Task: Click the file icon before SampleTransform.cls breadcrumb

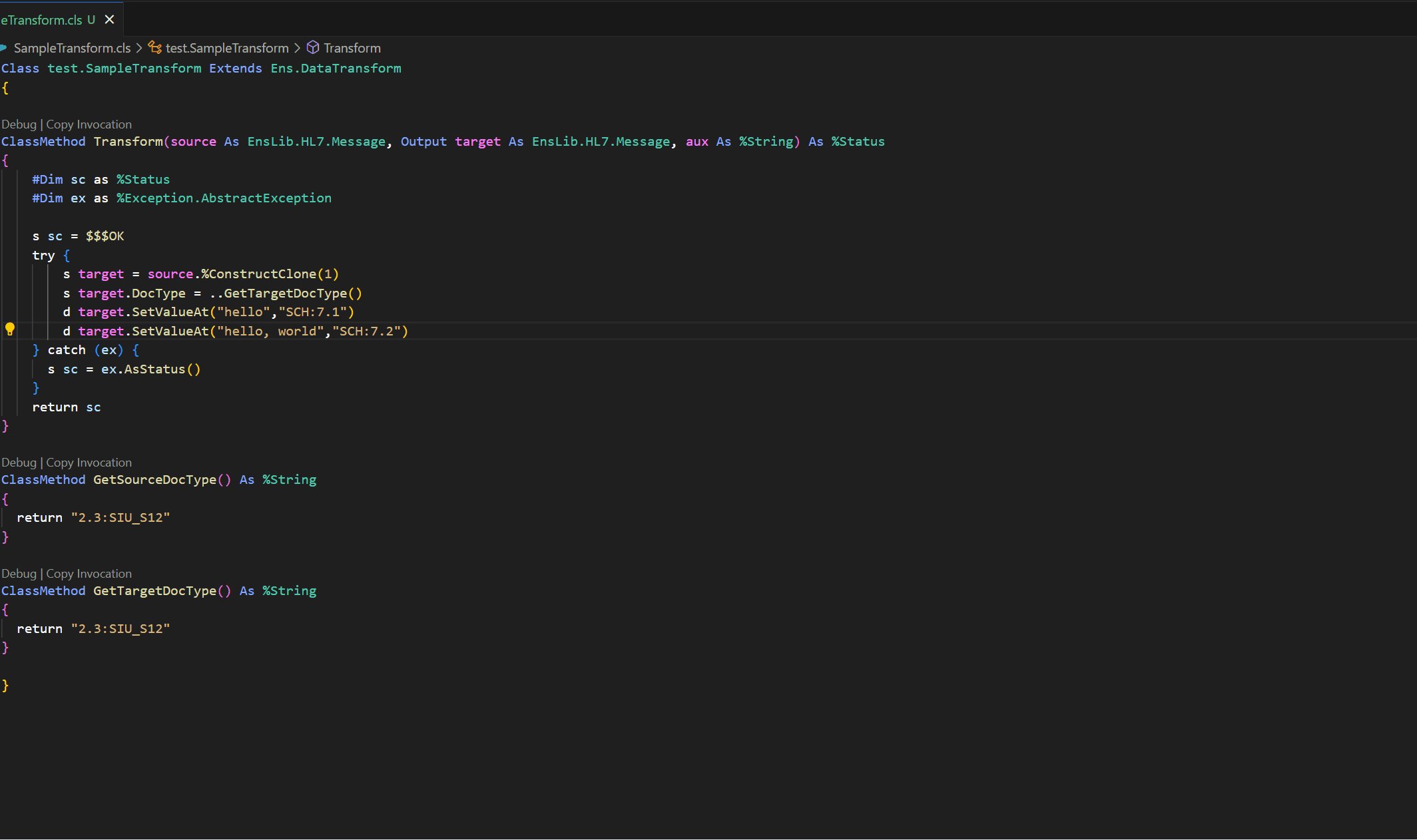Action: pyautogui.click(x=3, y=47)
